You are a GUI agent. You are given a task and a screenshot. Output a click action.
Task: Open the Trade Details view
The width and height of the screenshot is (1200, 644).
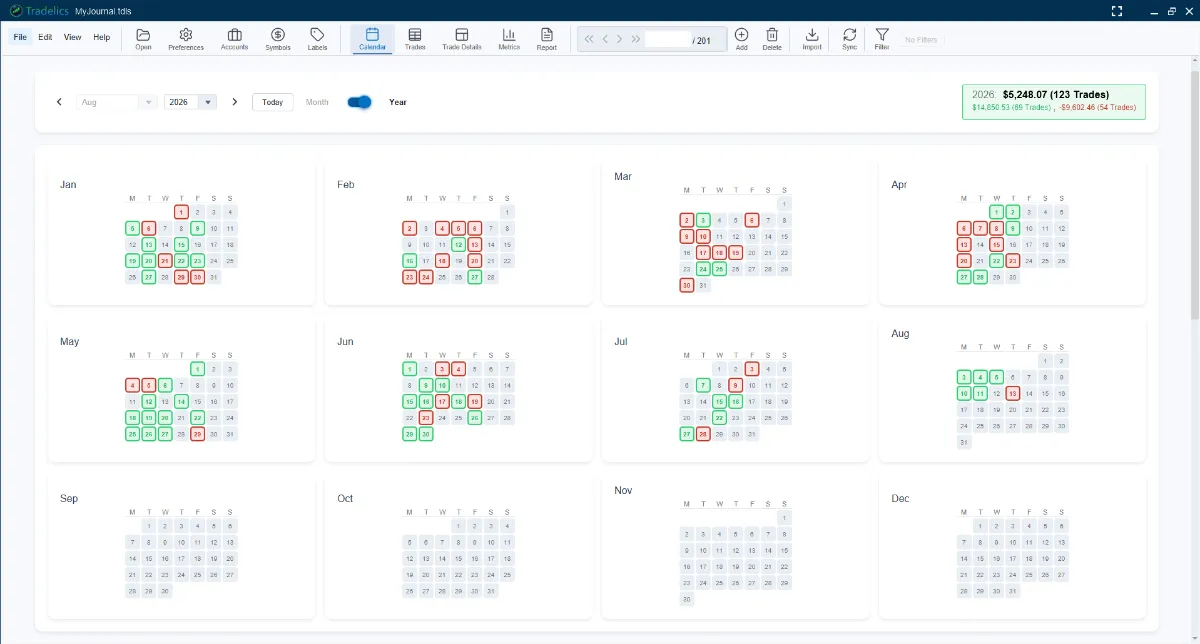pos(462,39)
